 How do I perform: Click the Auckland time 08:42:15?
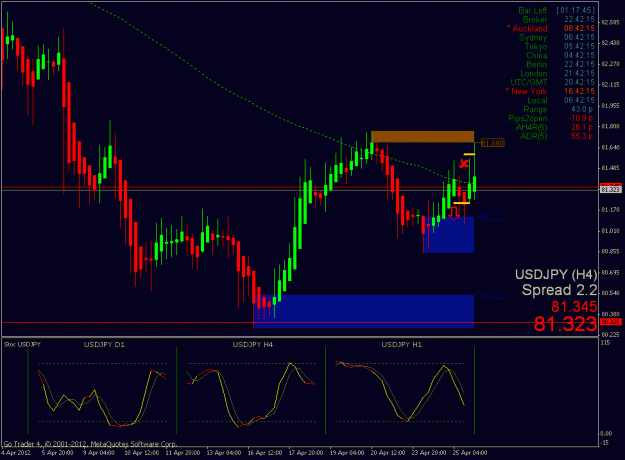pyautogui.click(x=579, y=28)
